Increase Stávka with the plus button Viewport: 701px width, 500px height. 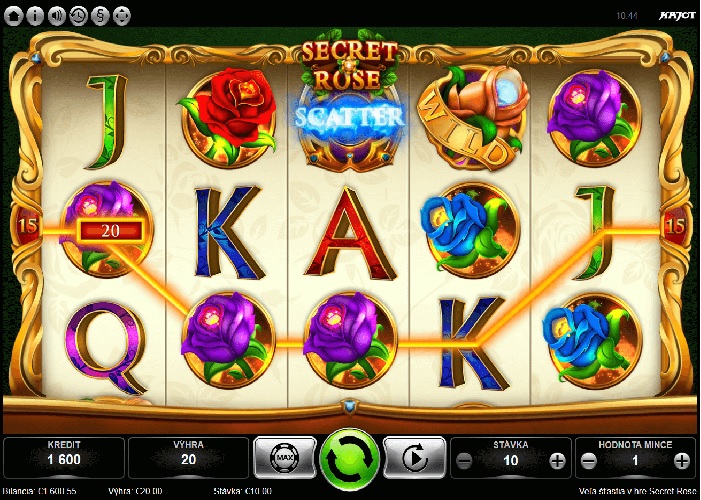pos(557,461)
